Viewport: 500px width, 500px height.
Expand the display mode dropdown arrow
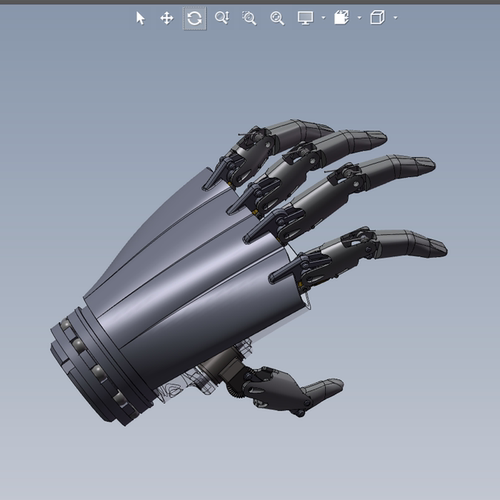click(x=323, y=18)
